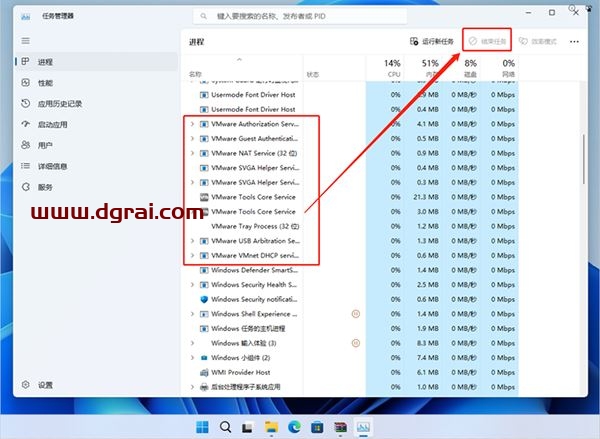Screen dimensions: 600x439
Task: Expand VMware Guest Authentication row
Action: point(192,139)
